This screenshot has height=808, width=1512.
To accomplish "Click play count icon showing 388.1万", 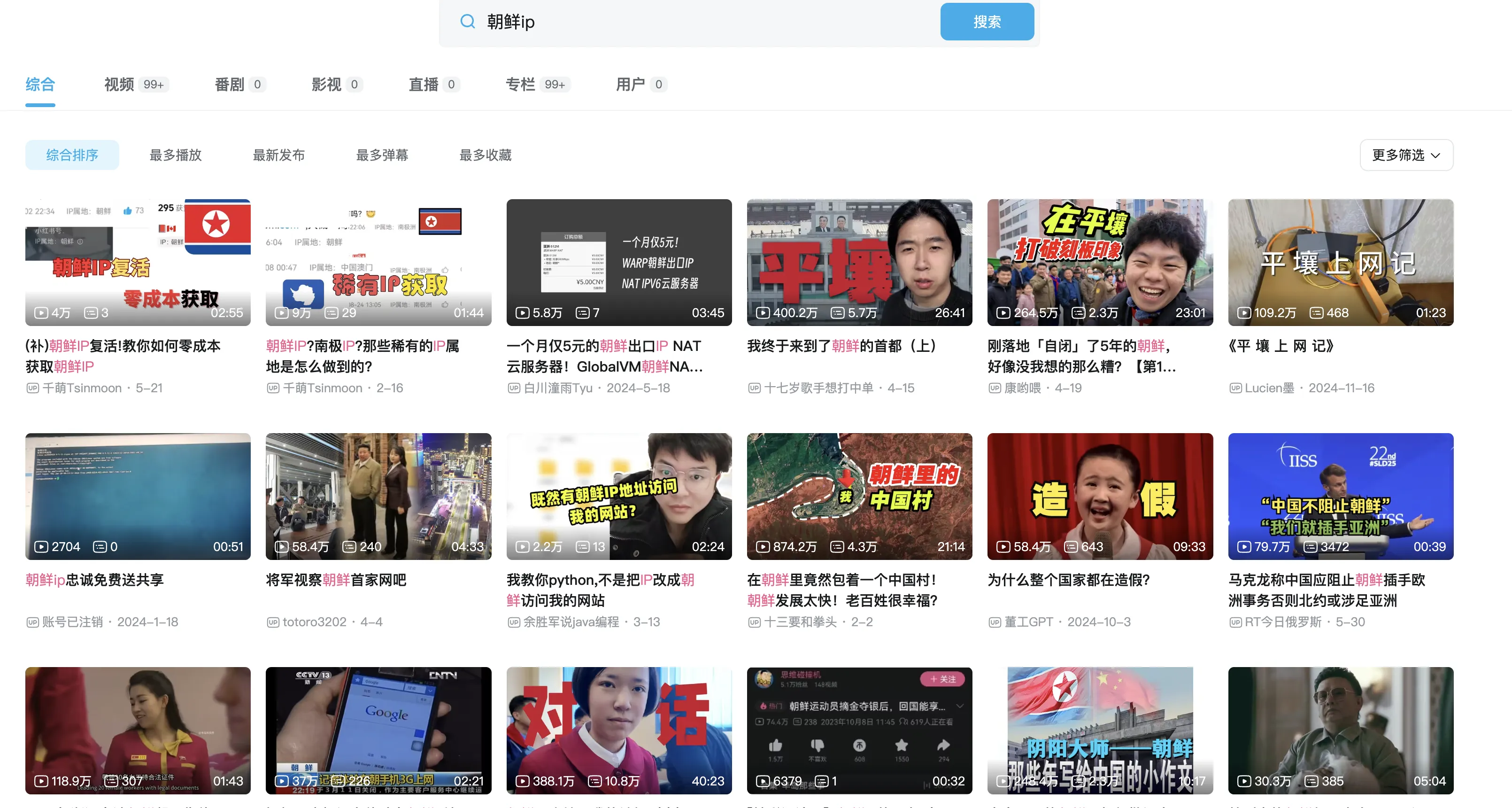I will tap(522, 781).
